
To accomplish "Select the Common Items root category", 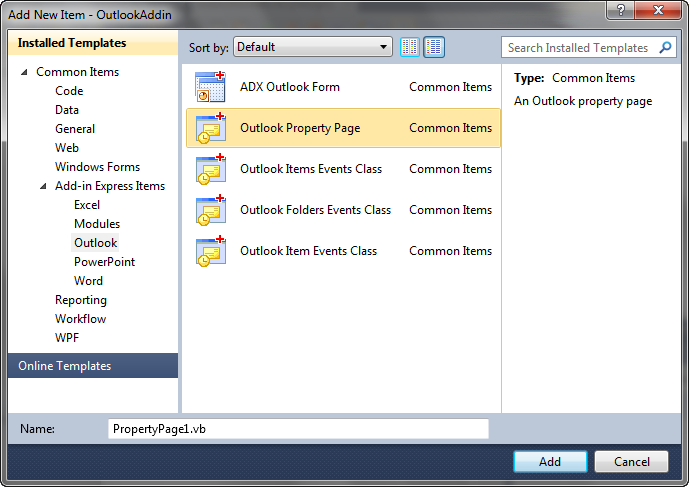I will tap(77, 72).
